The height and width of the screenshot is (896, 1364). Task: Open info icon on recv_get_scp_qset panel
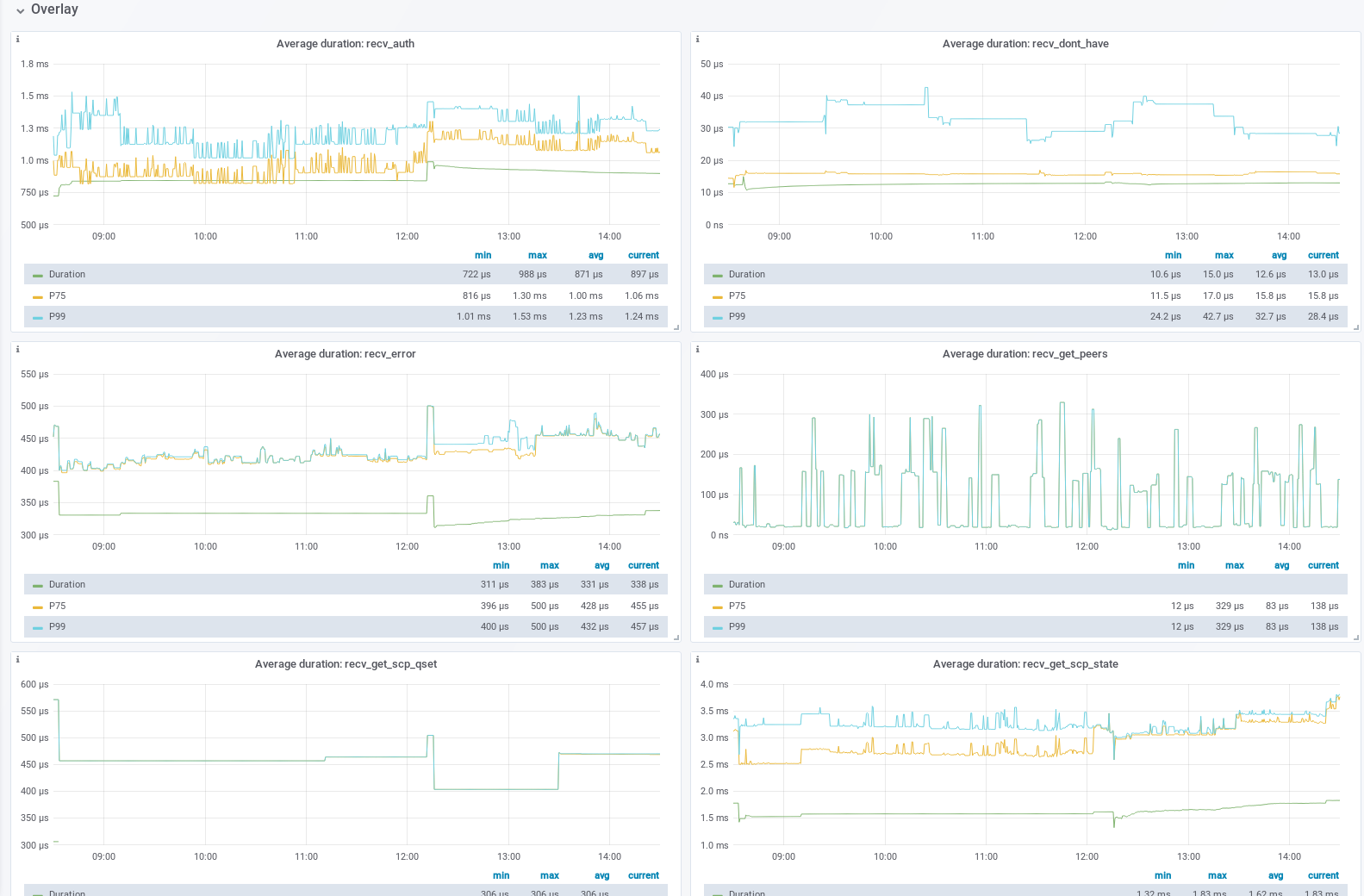(17, 660)
